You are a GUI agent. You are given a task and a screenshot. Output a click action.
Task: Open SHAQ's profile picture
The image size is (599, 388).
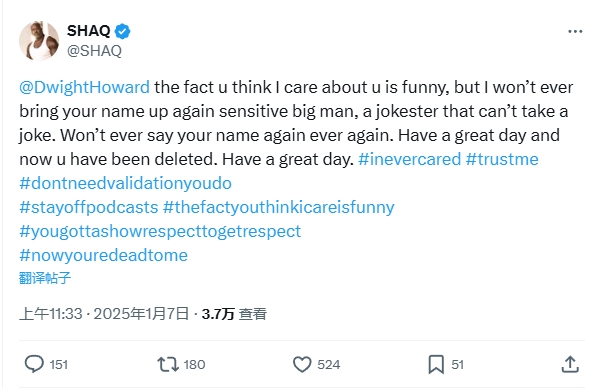tap(39, 40)
